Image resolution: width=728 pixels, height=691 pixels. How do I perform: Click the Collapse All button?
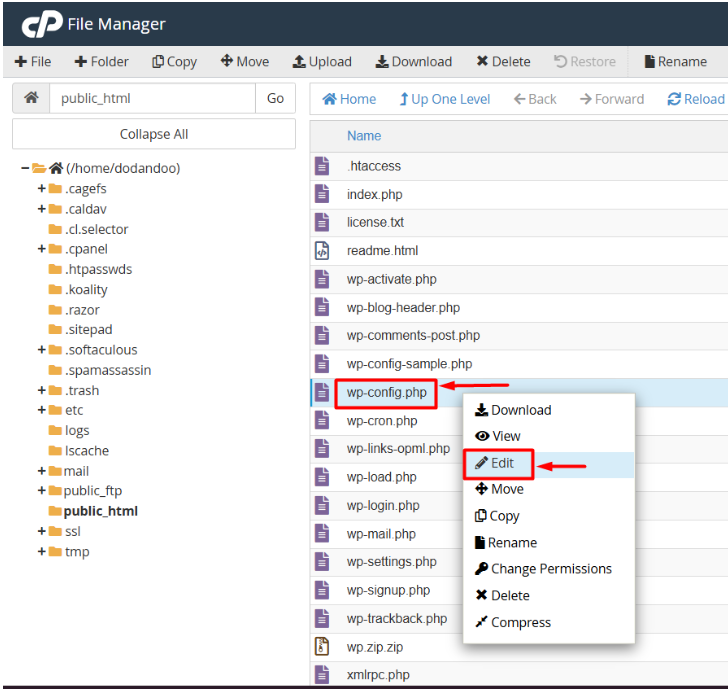[x=154, y=134]
